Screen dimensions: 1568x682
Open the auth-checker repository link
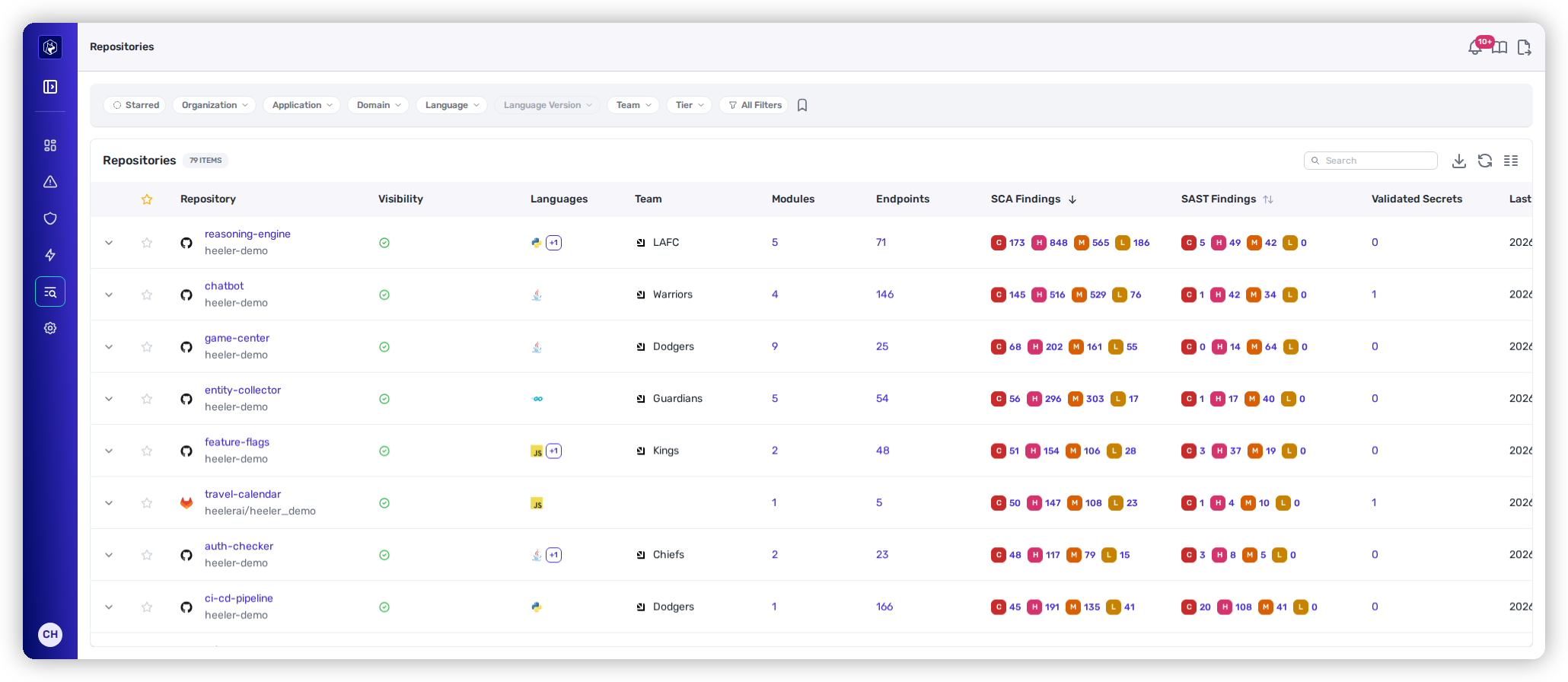click(239, 546)
